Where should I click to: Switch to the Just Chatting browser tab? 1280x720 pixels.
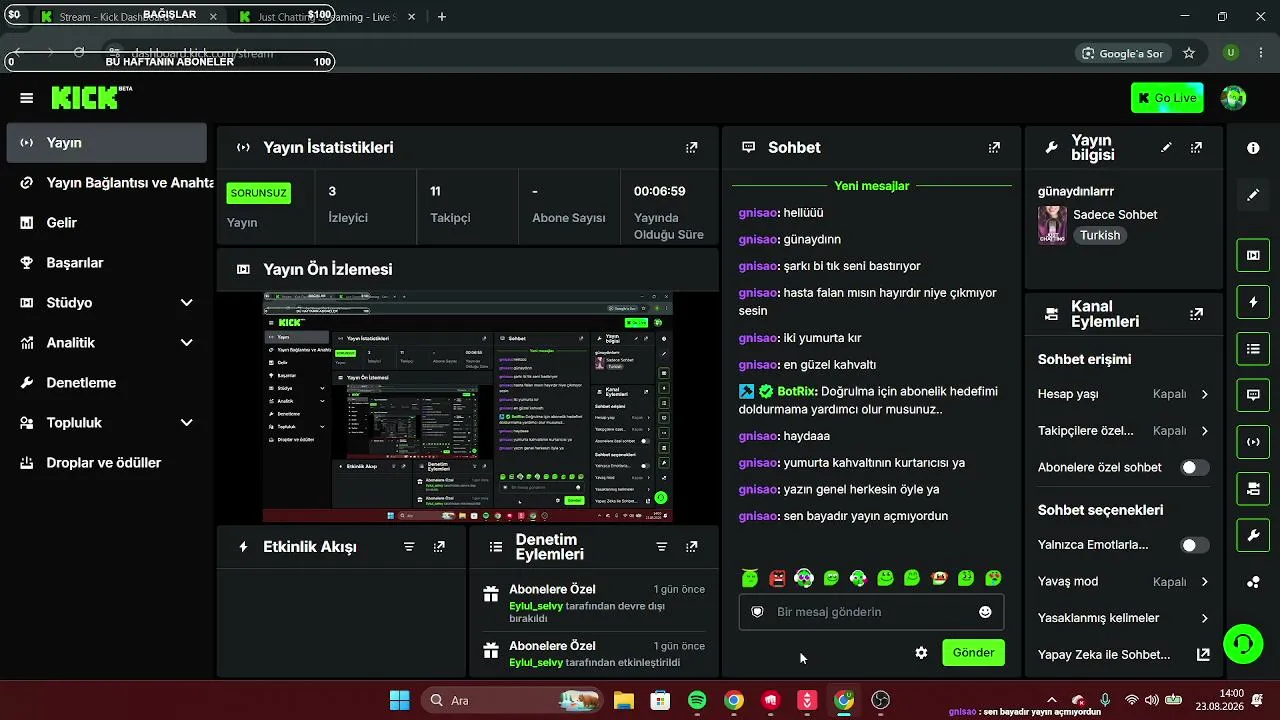pyautogui.click(x=325, y=17)
